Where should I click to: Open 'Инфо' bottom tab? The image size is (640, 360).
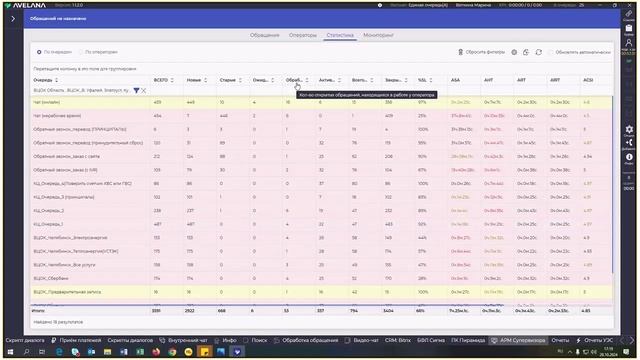pyautogui.click(x=225, y=340)
